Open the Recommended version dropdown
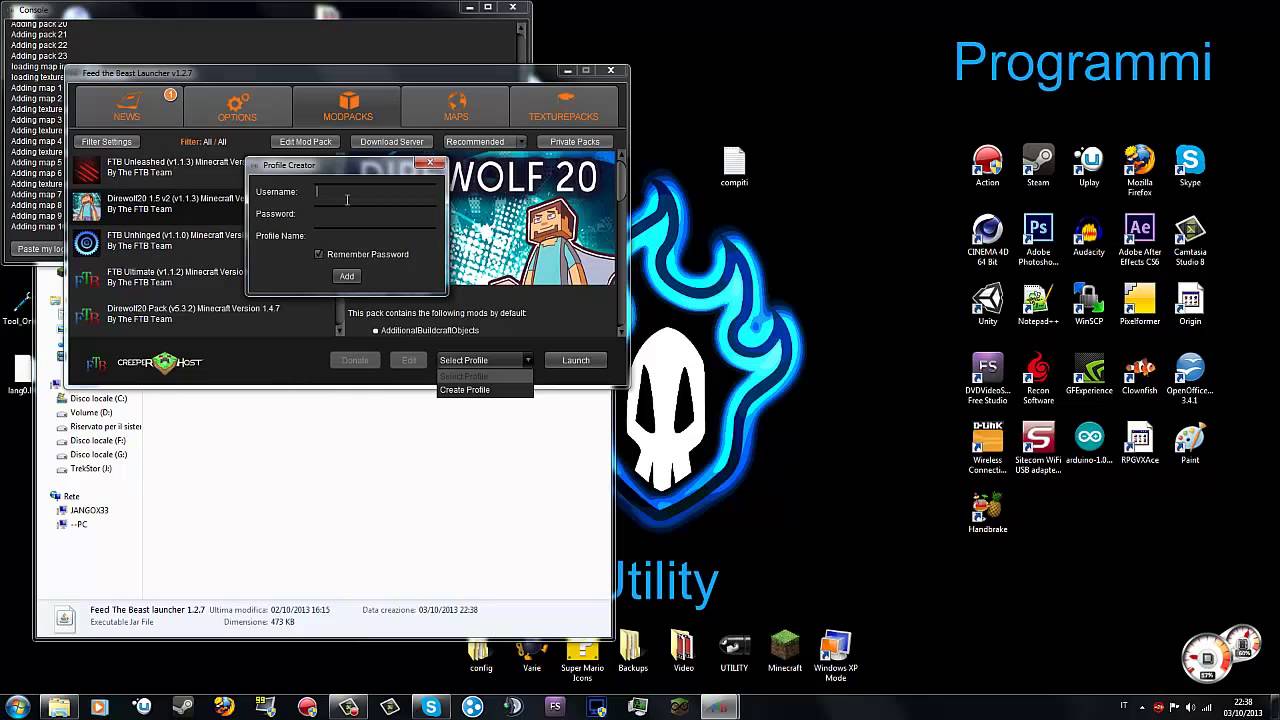This screenshot has width=1280, height=720. (485, 142)
